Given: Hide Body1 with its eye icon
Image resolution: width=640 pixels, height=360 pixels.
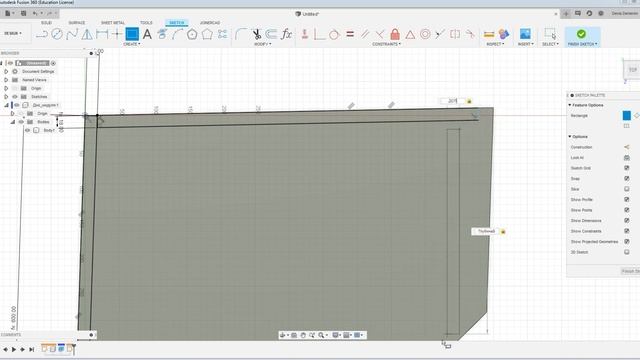Looking at the screenshot, I should 27,130.
